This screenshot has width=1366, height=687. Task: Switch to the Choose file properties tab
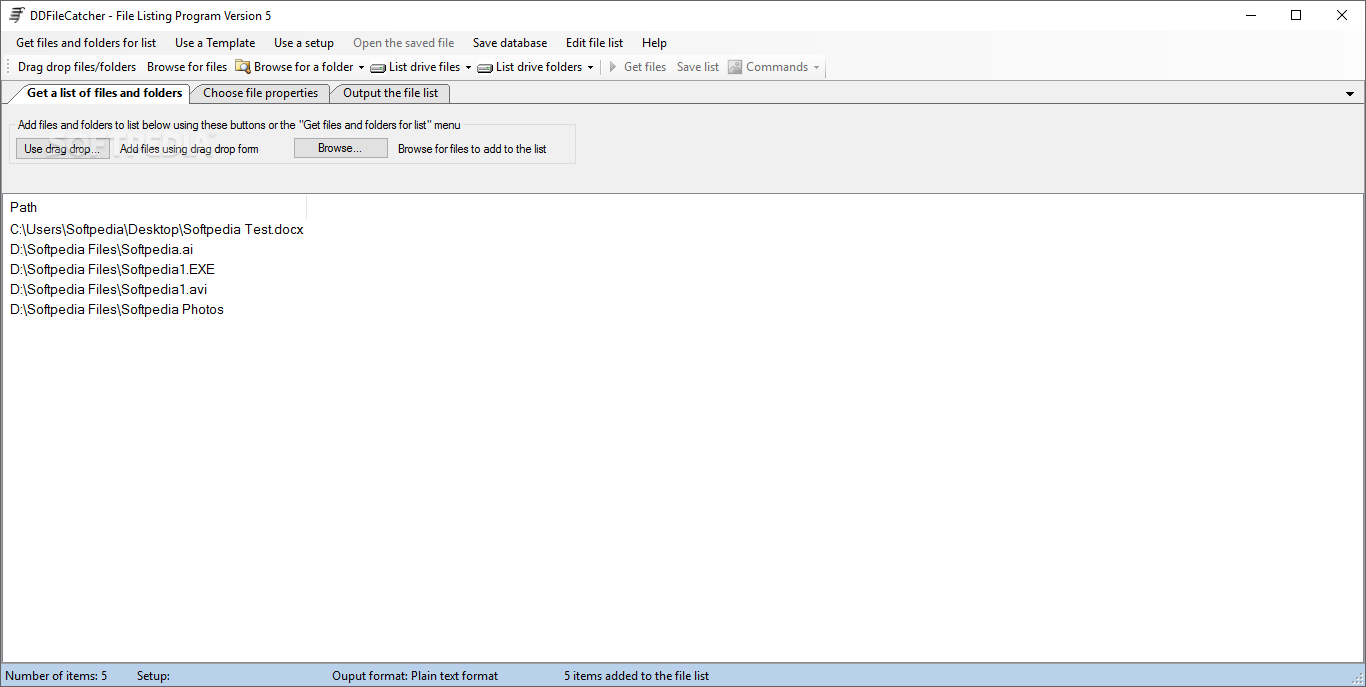coord(261,93)
